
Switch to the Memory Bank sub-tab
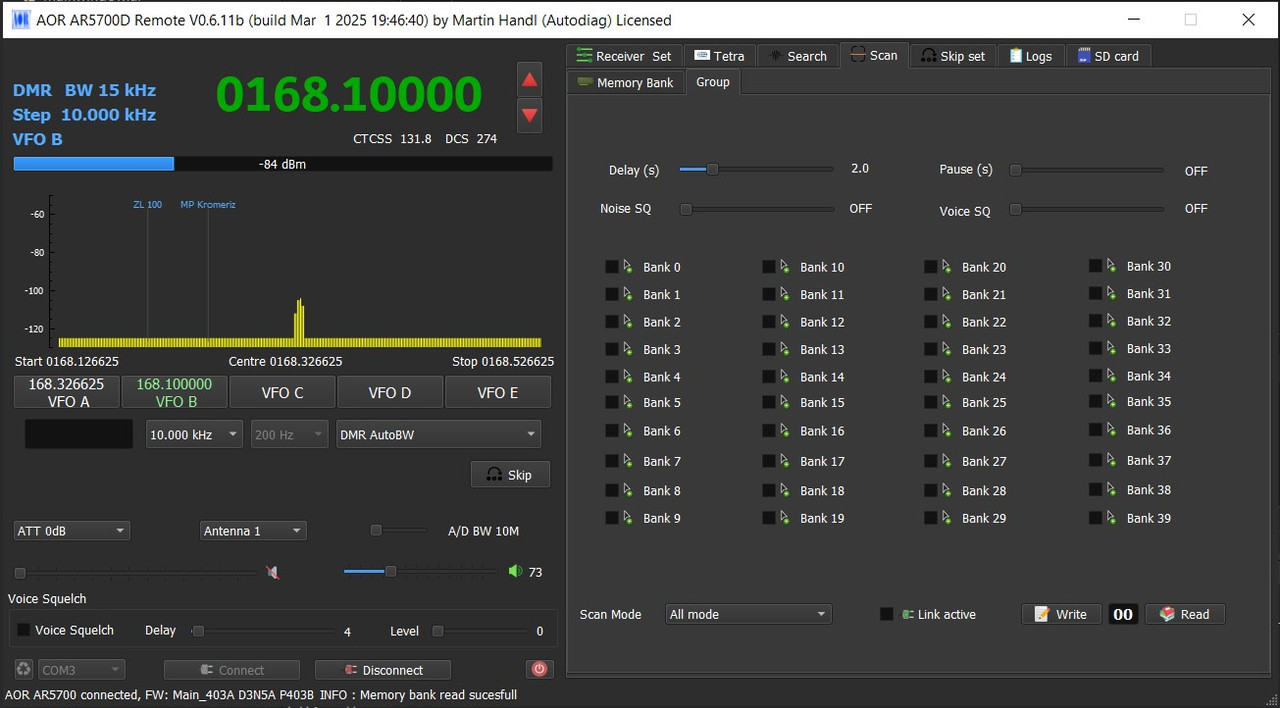pyautogui.click(x=625, y=82)
